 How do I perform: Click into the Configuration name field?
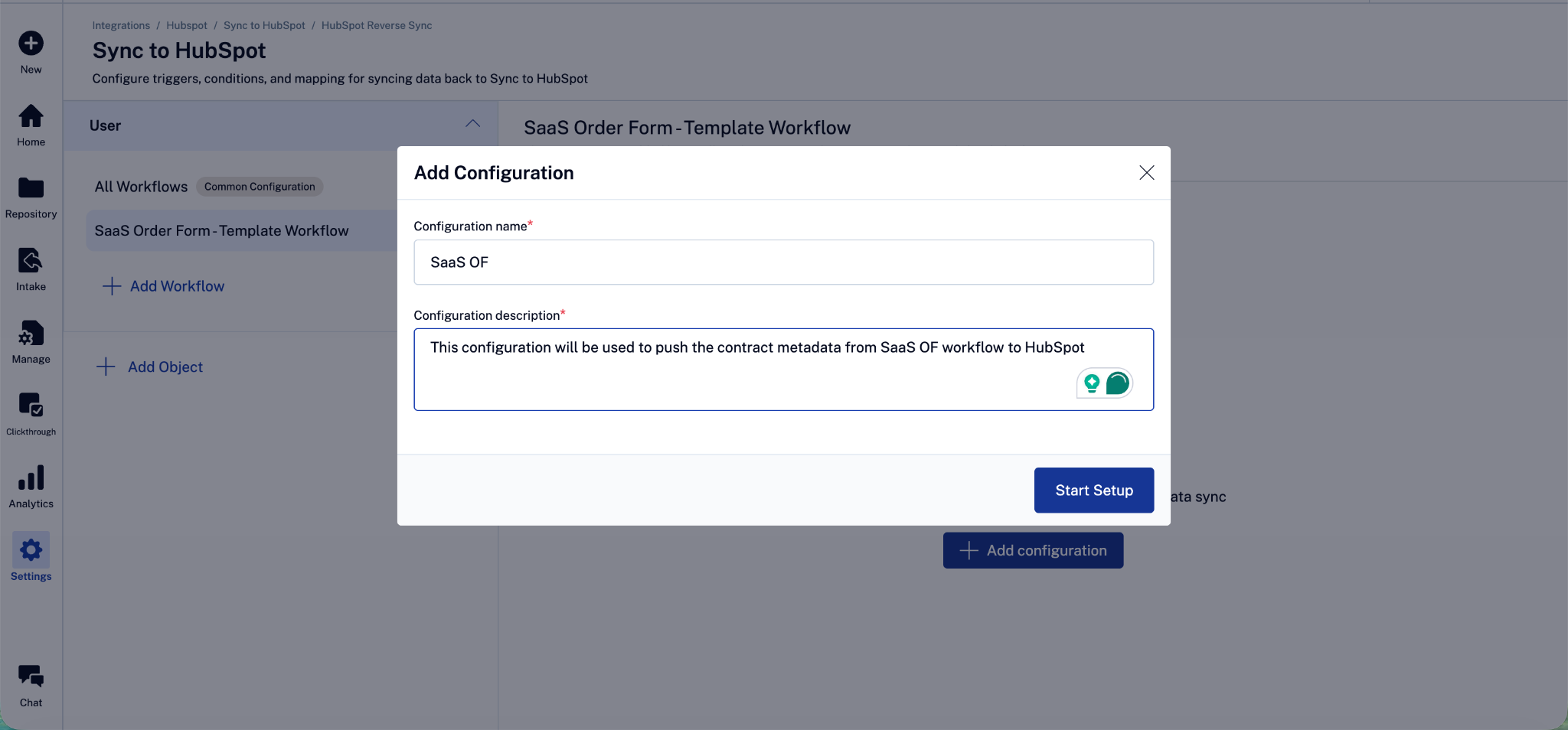tap(782, 262)
